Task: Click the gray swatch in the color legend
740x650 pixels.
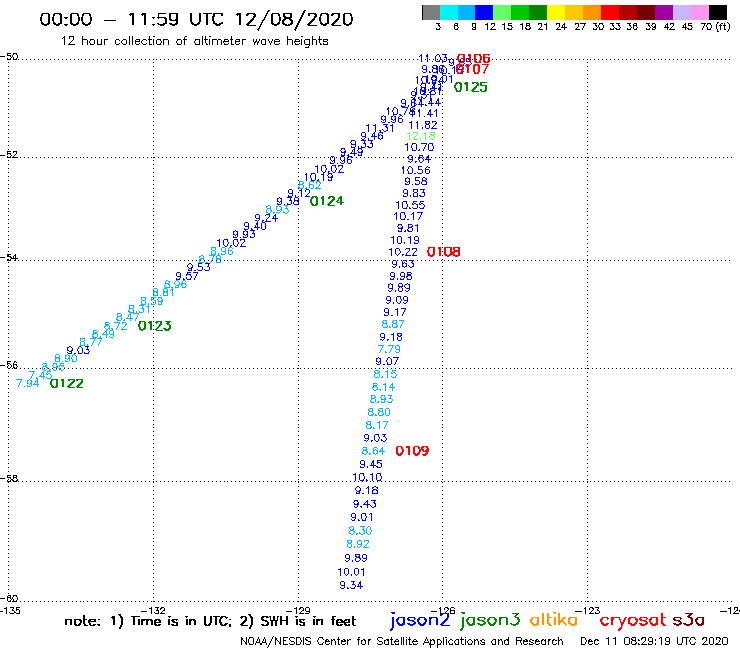Action: click(431, 12)
